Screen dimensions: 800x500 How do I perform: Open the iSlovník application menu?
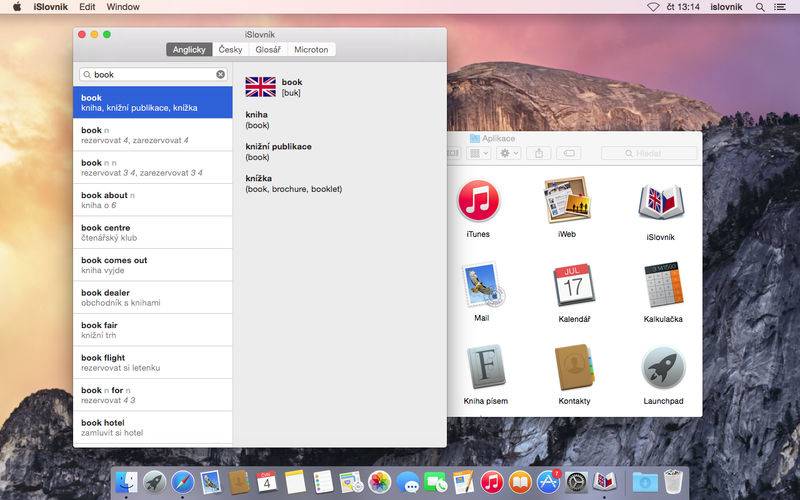coord(51,7)
